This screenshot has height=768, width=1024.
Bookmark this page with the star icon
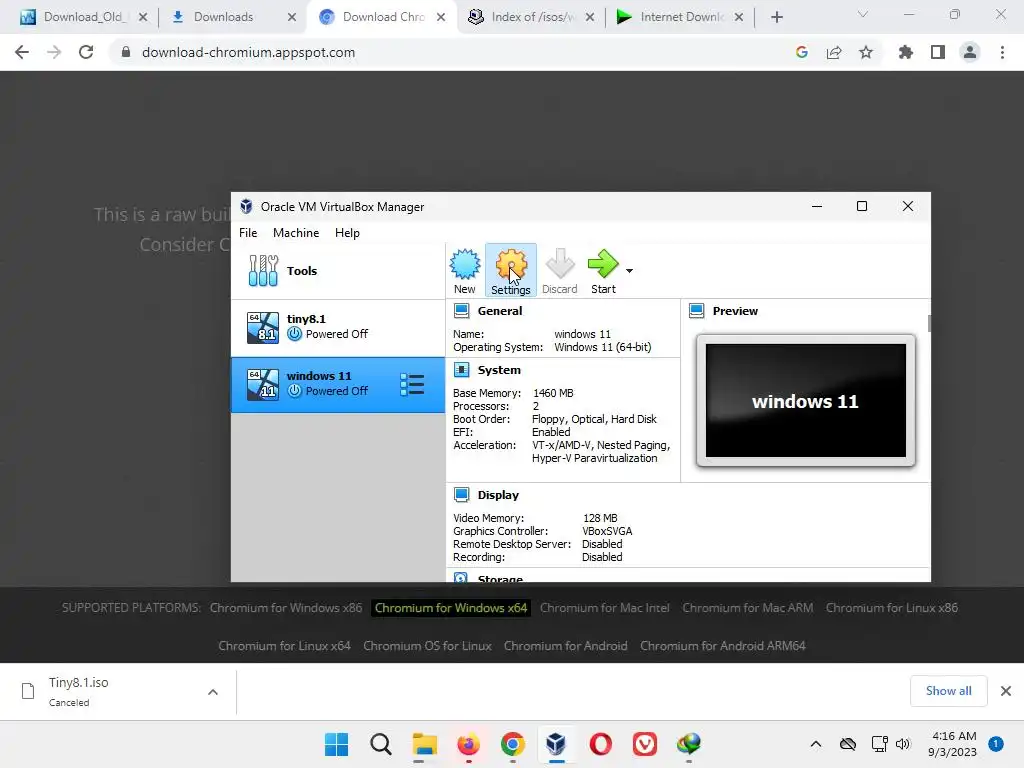coord(866,52)
